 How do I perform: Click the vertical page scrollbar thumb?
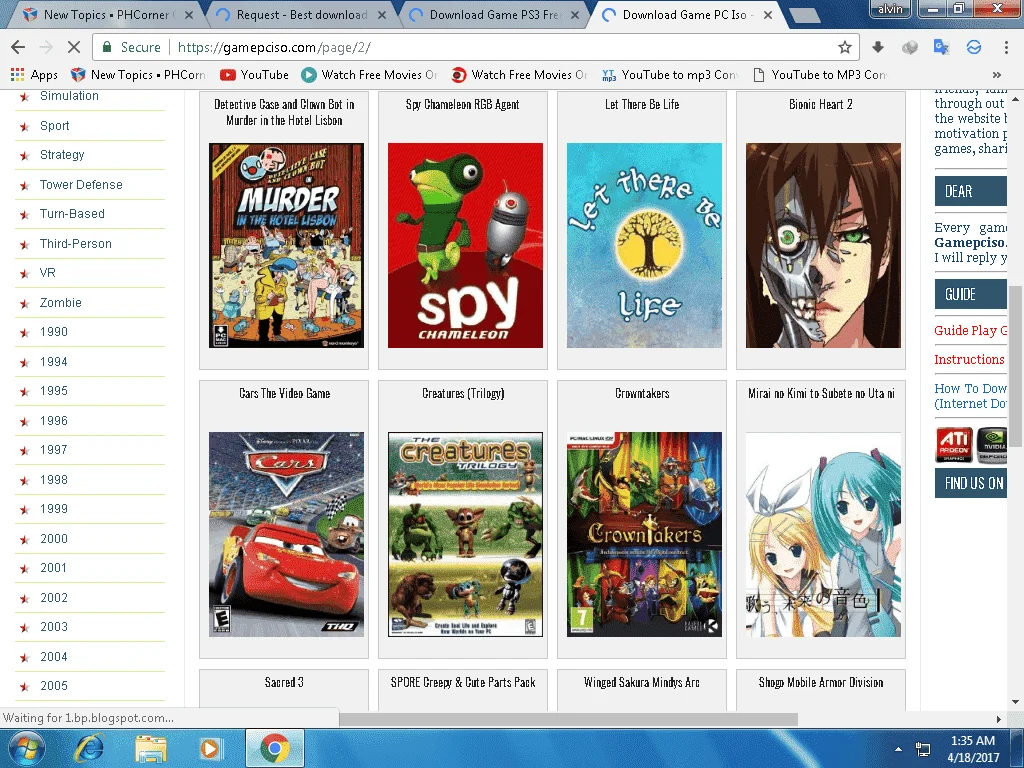1015,366
